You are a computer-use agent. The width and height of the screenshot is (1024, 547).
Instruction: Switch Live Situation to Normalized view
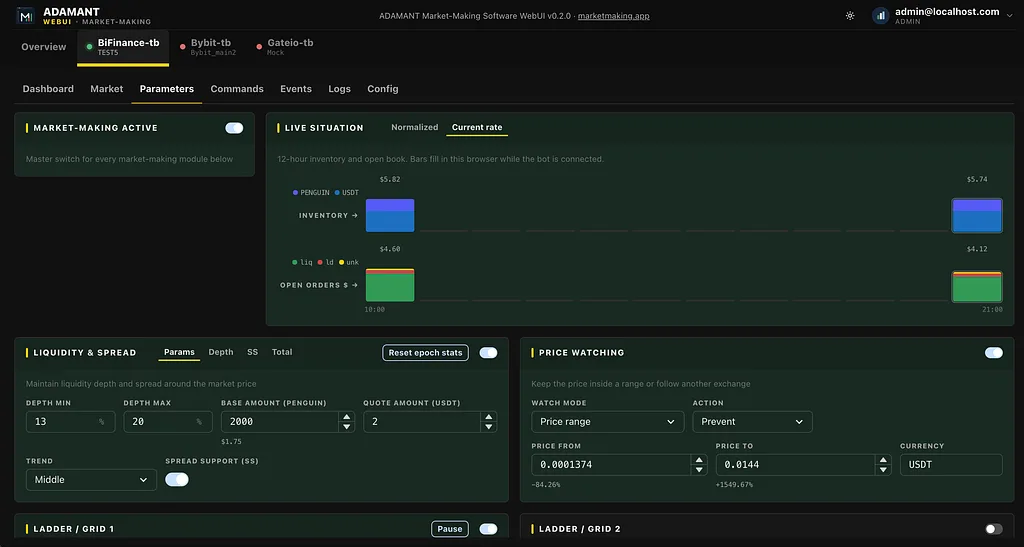(415, 127)
